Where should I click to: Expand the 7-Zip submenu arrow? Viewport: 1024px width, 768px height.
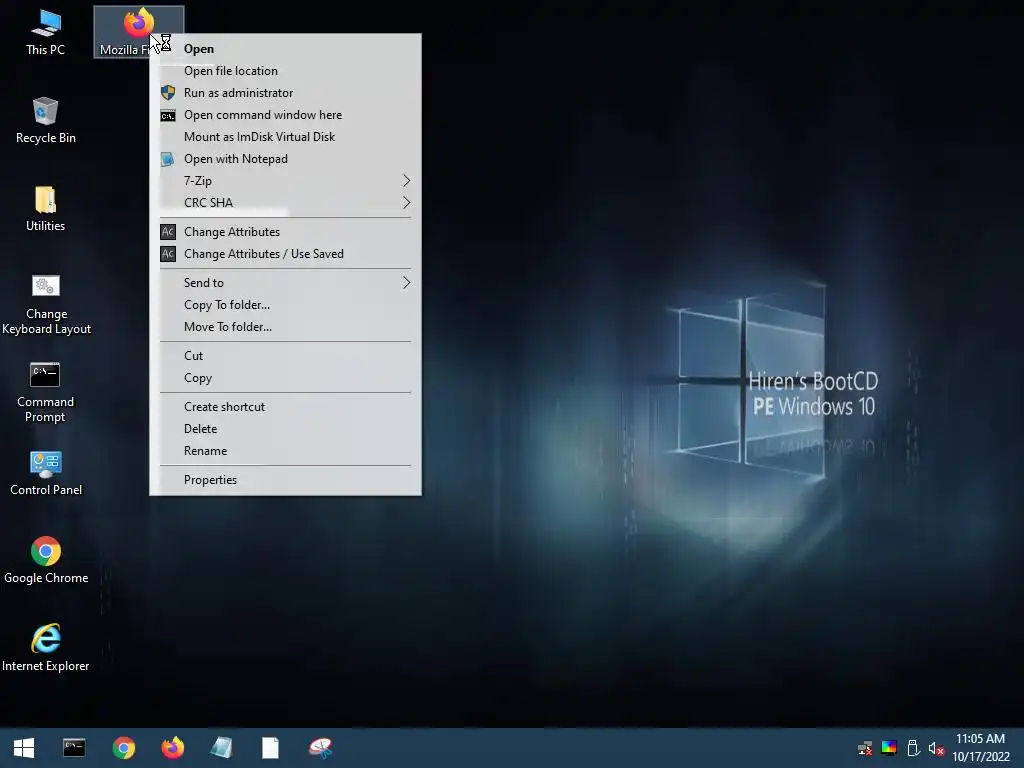pos(406,181)
